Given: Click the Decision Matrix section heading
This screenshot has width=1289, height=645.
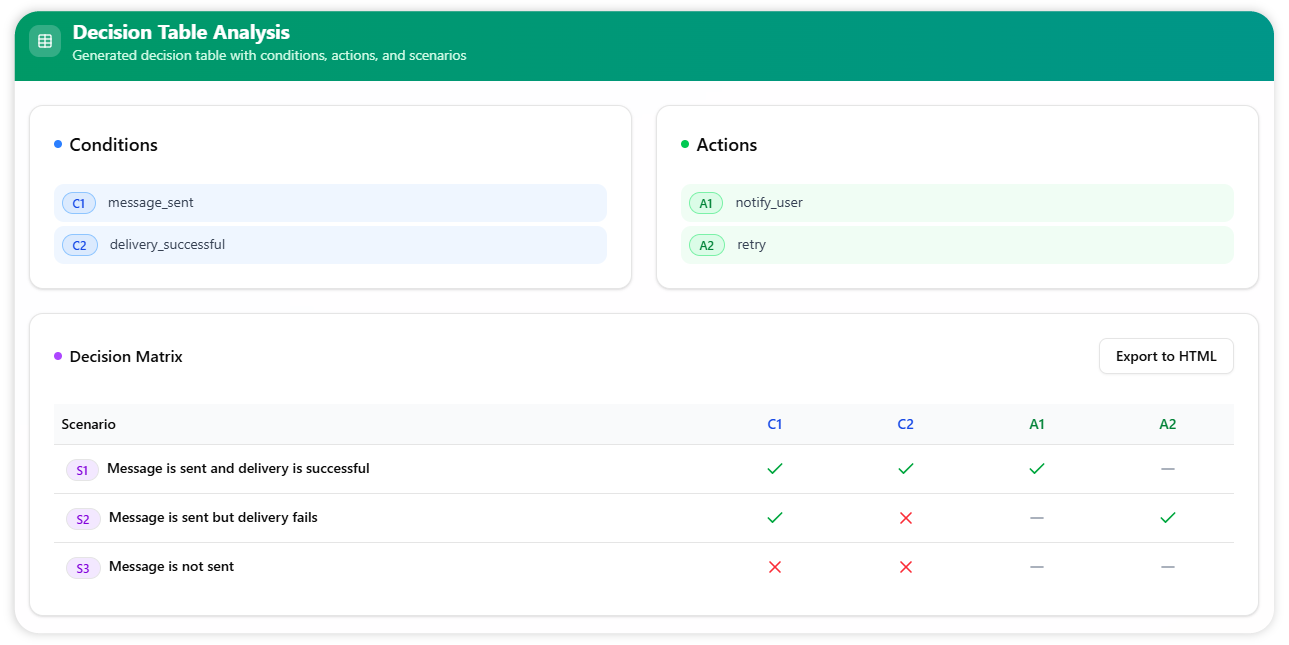Looking at the screenshot, I should [126, 356].
